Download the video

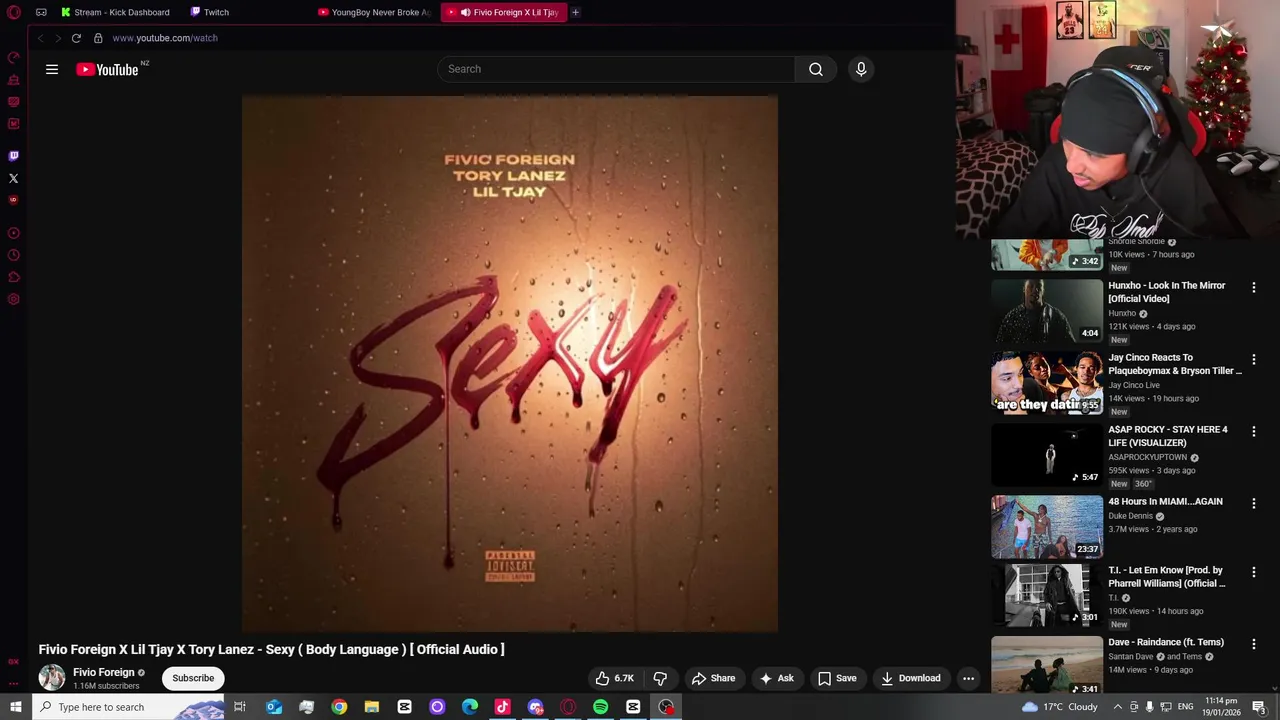click(x=910, y=678)
